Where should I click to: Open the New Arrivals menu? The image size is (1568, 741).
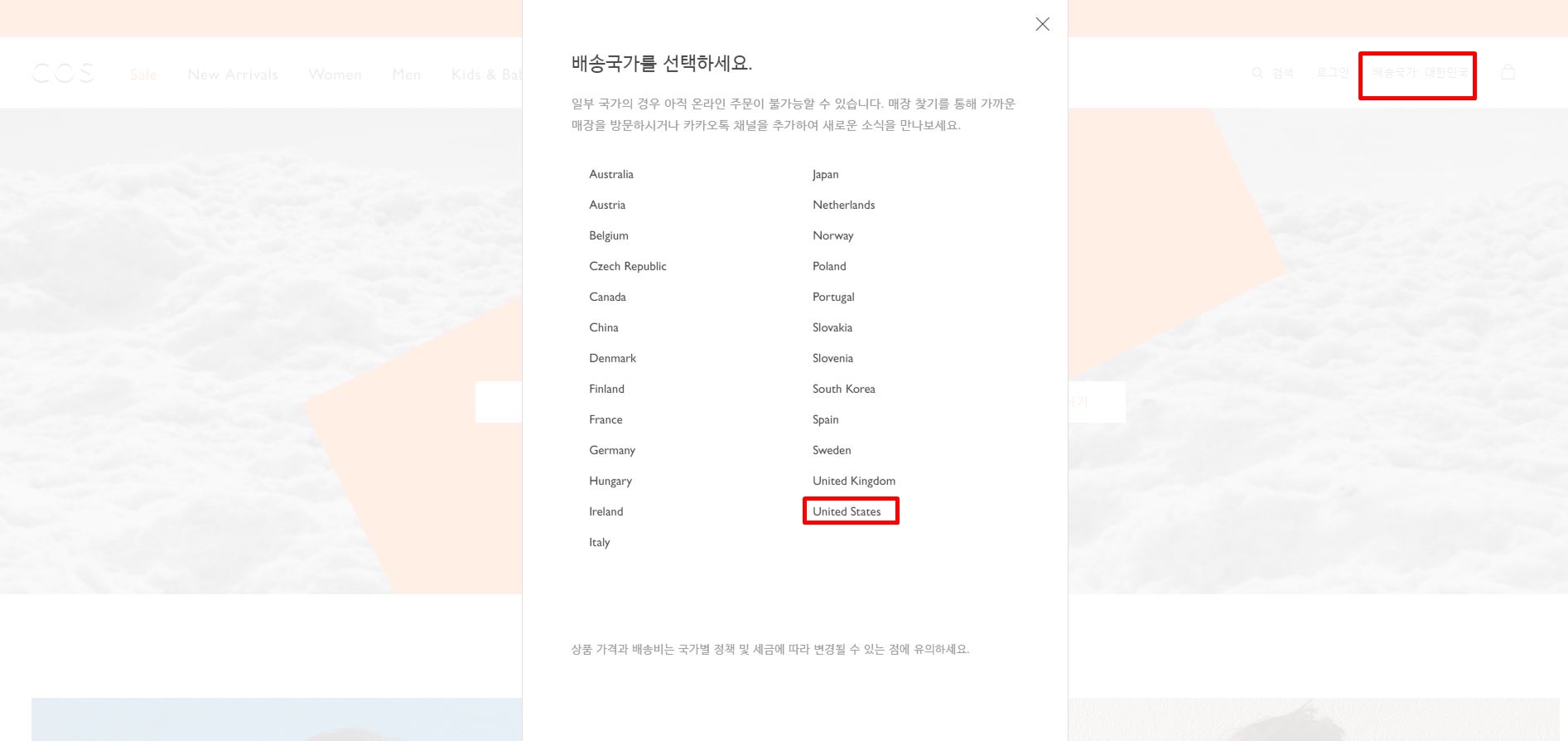click(233, 75)
